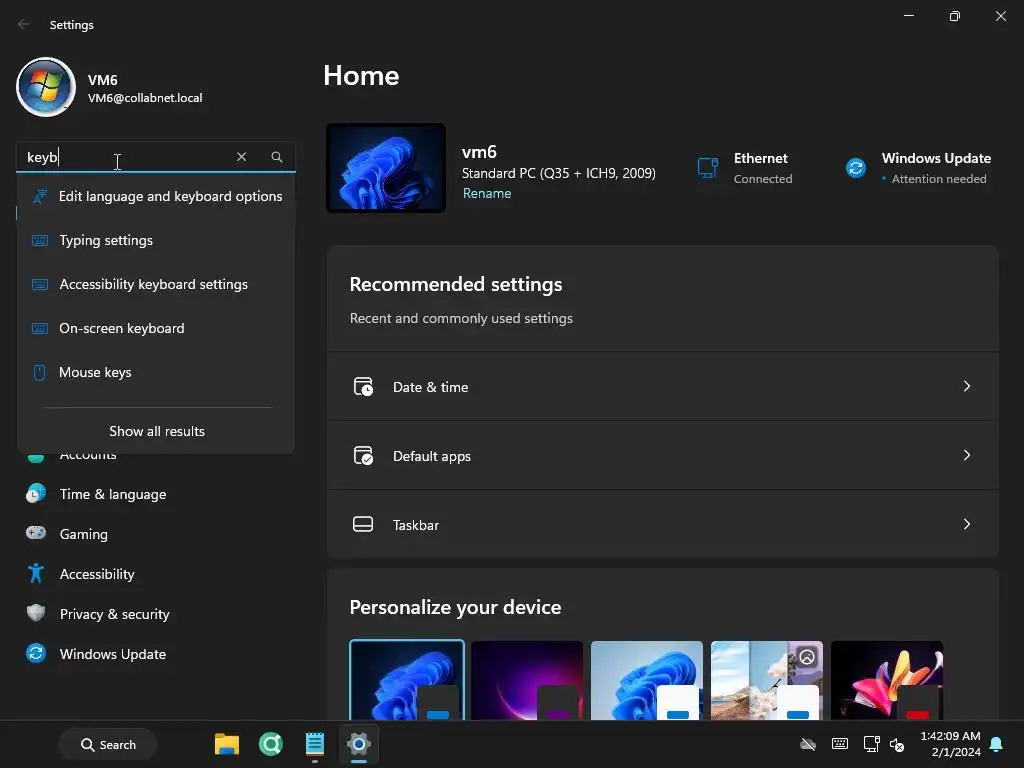Click the magnifier icon in Settings search

pos(277,157)
